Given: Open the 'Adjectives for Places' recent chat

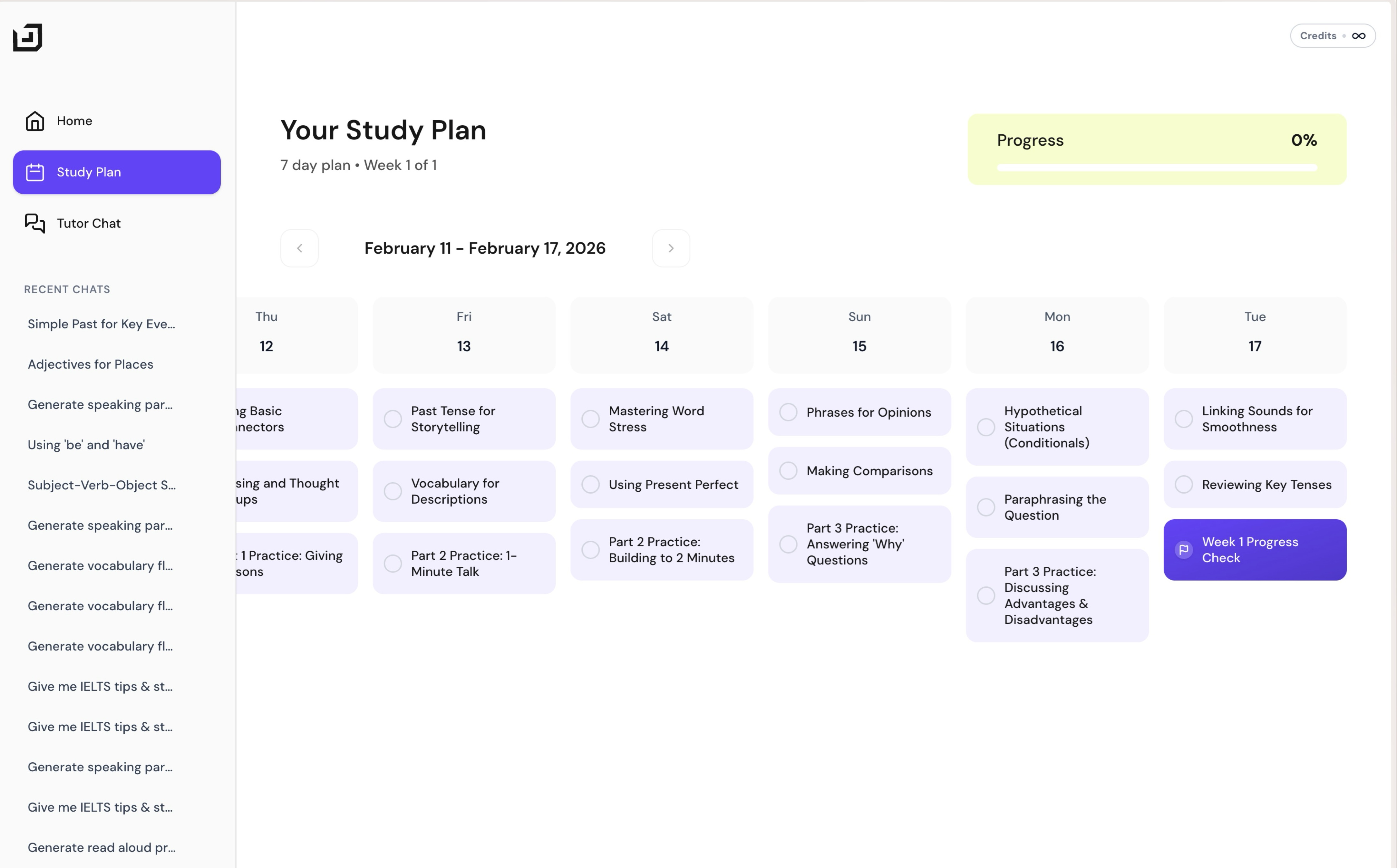Looking at the screenshot, I should point(90,364).
